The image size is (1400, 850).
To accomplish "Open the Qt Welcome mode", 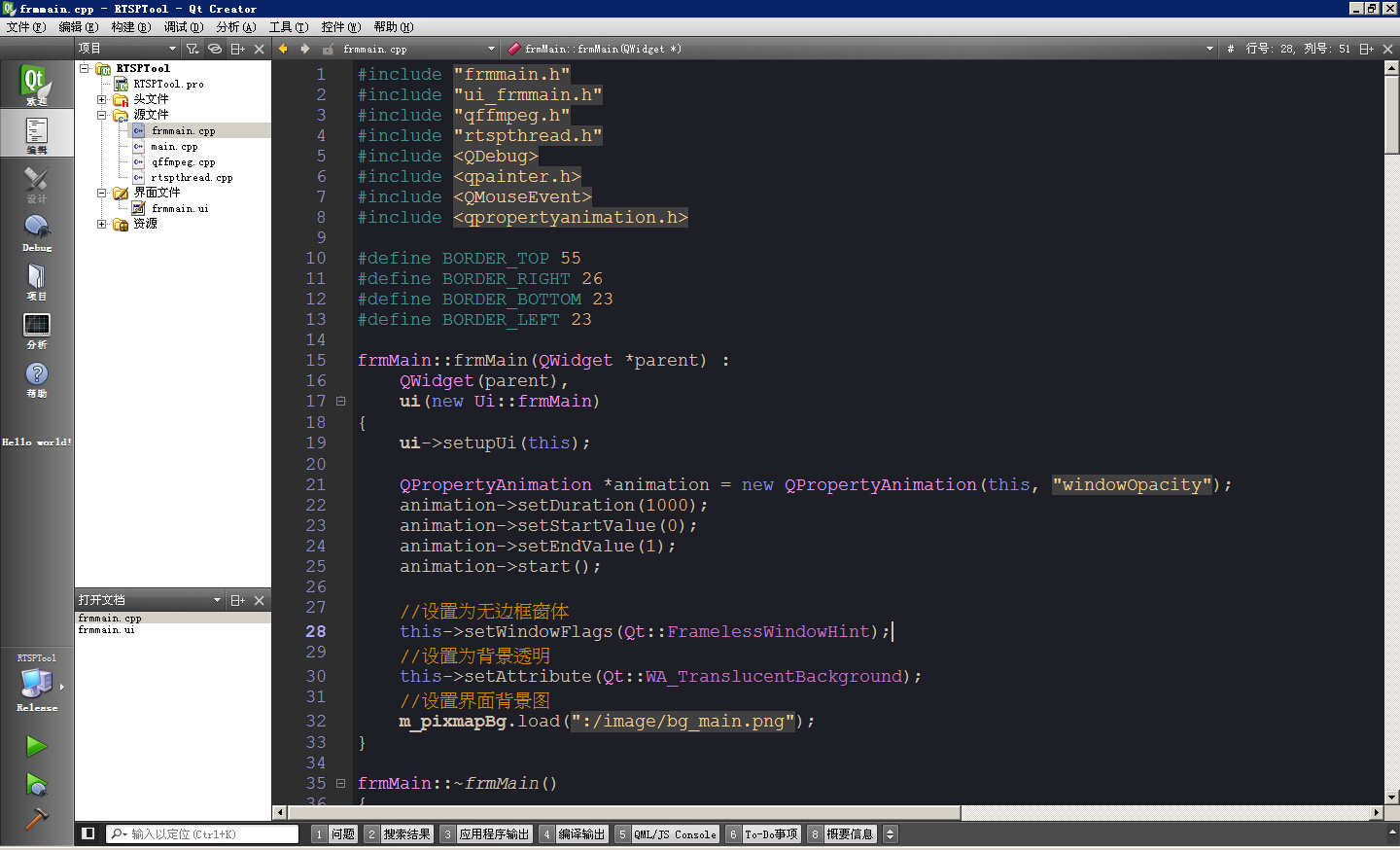I will pyautogui.click(x=36, y=84).
